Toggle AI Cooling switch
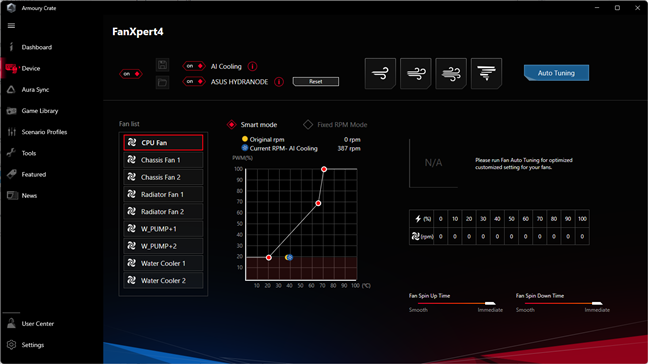Viewport: 648px width, 364px height. 194,66
